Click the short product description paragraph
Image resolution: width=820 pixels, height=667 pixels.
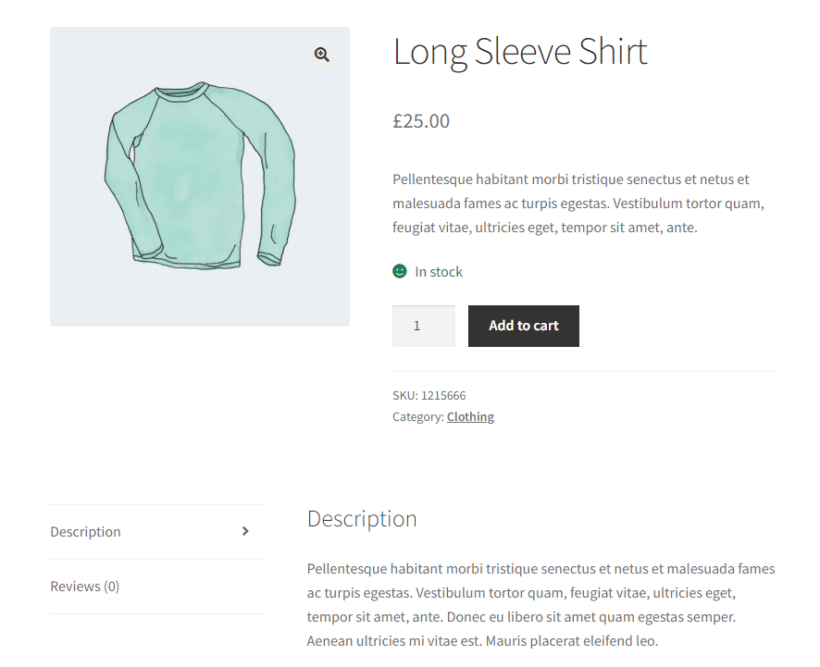click(x=578, y=203)
